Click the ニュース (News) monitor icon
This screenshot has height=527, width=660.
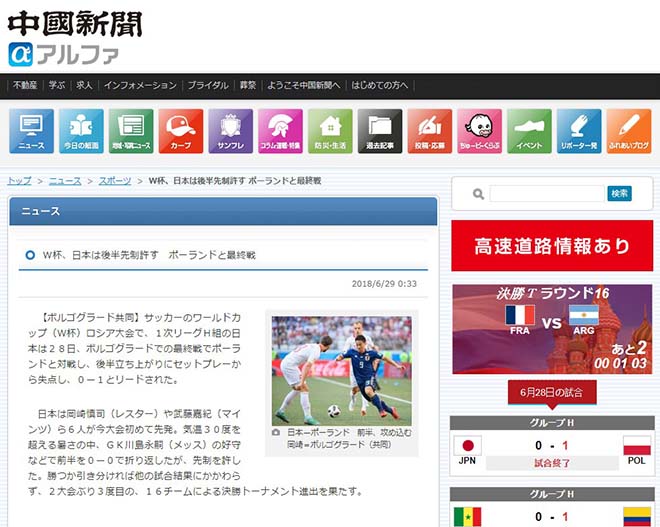coord(31,131)
